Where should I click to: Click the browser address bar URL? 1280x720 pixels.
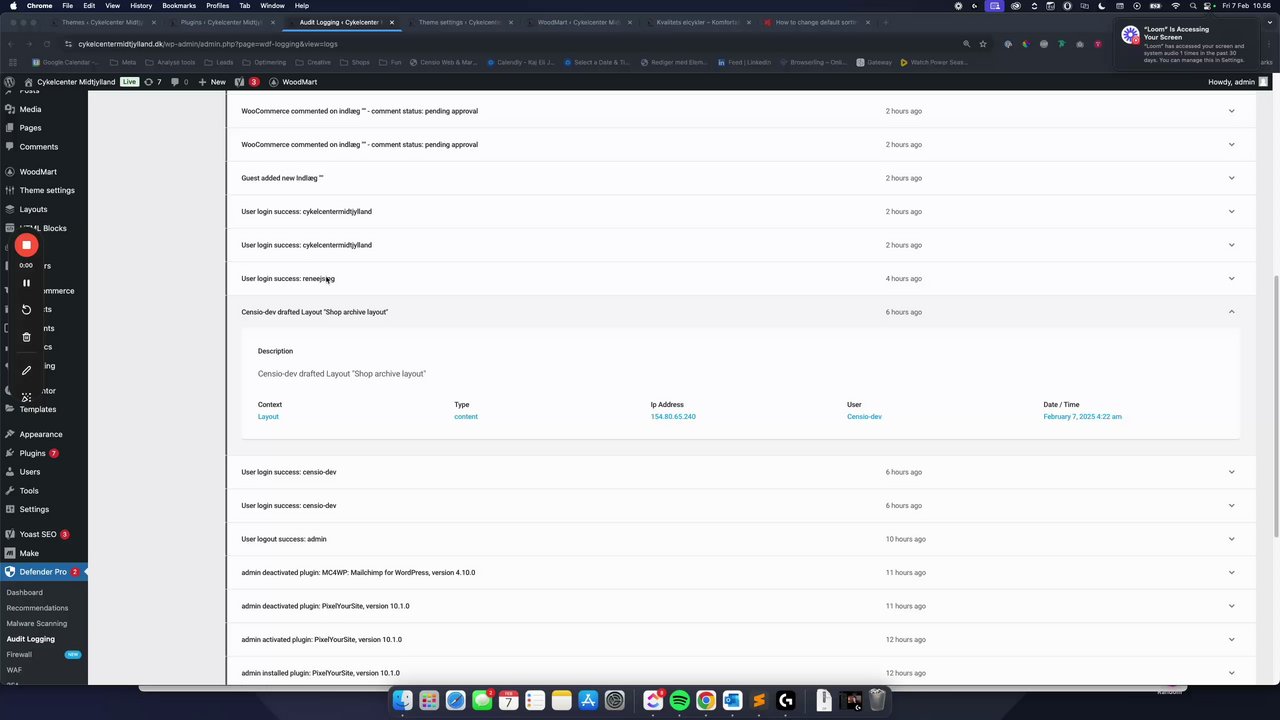pos(208,44)
